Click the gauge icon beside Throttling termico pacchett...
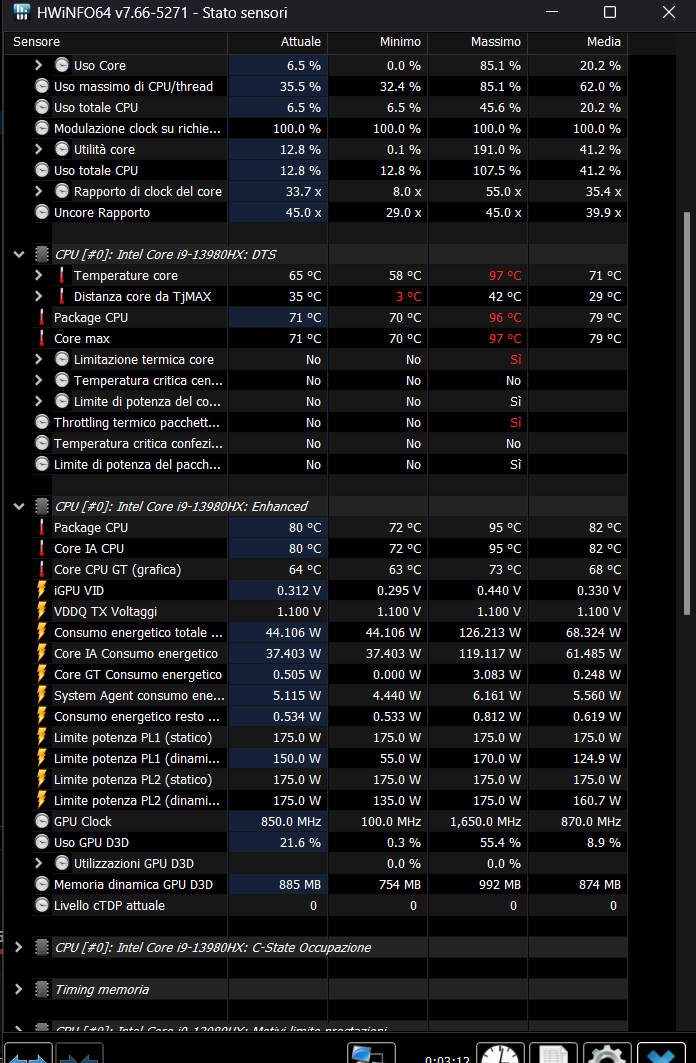The height and width of the screenshot is (1063, 696). pos(42,423)
